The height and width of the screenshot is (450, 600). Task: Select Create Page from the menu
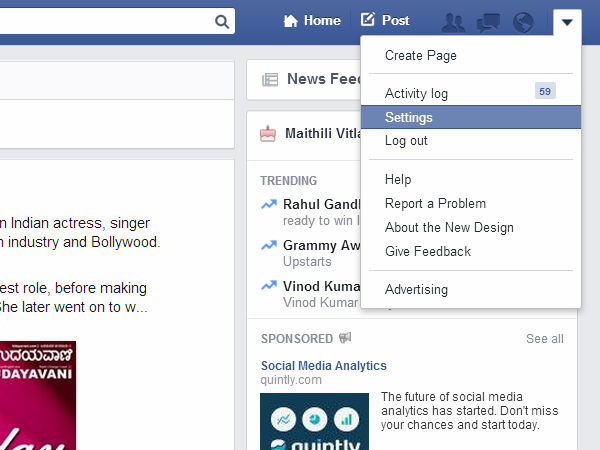421,55
